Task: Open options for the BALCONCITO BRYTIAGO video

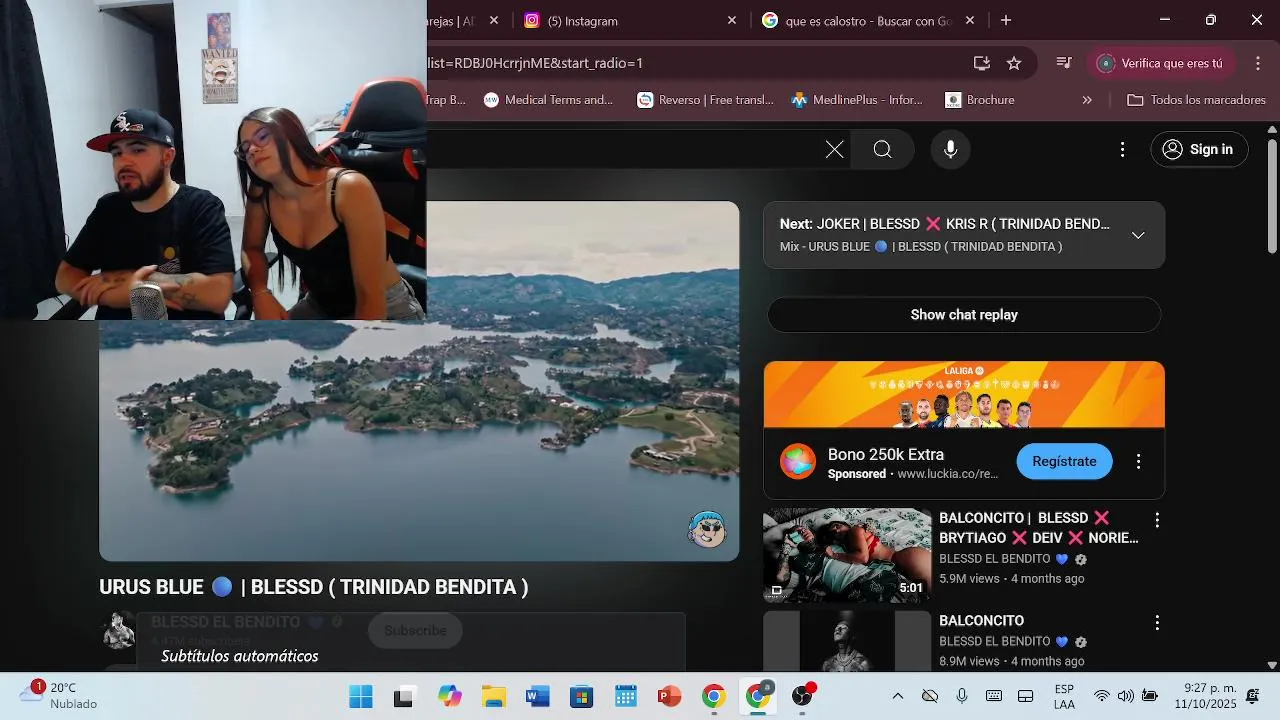Action: pos(1157,520)
